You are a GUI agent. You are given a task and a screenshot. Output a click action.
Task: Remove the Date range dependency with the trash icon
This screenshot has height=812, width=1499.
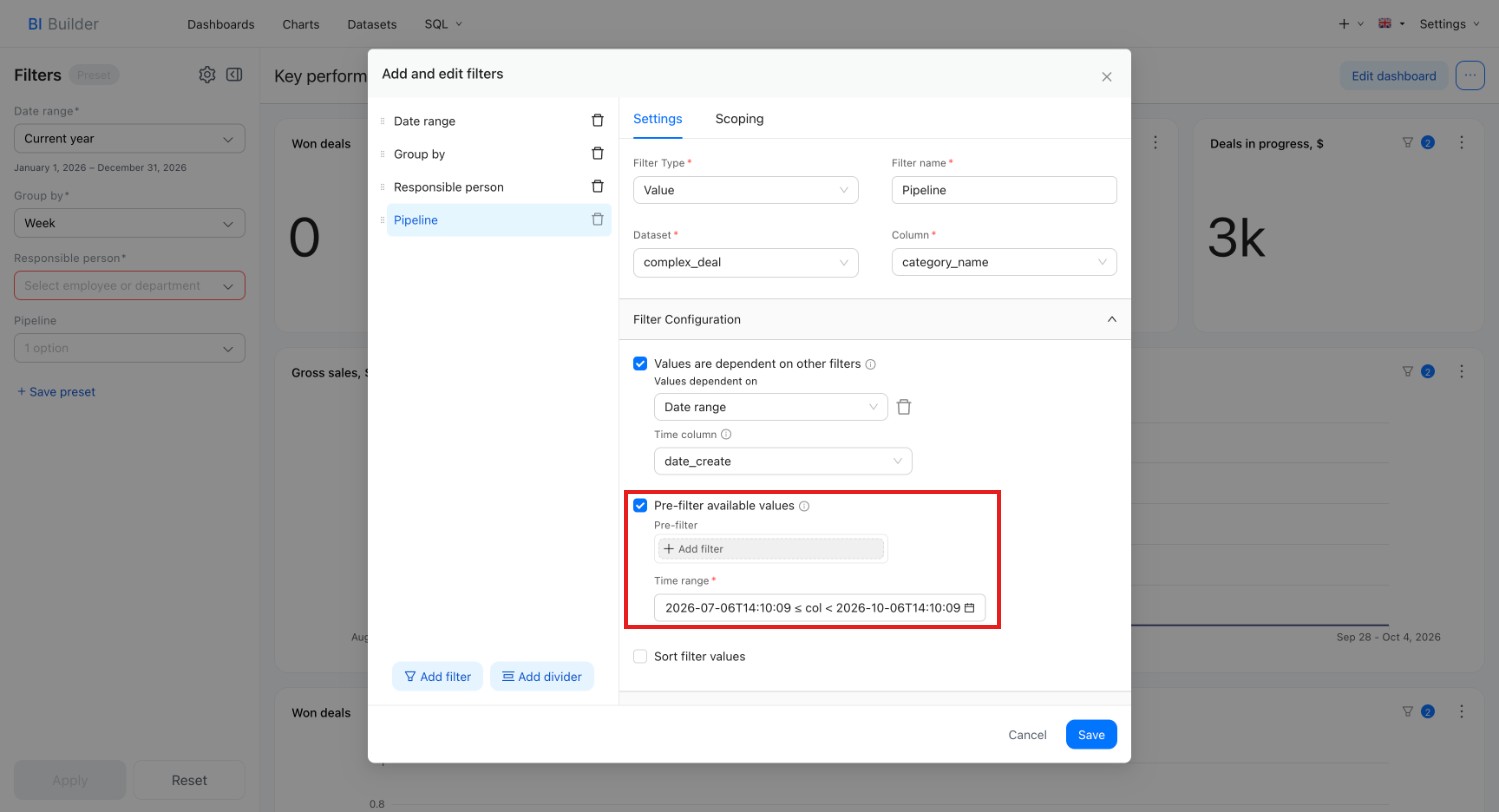tap(904, 407)
